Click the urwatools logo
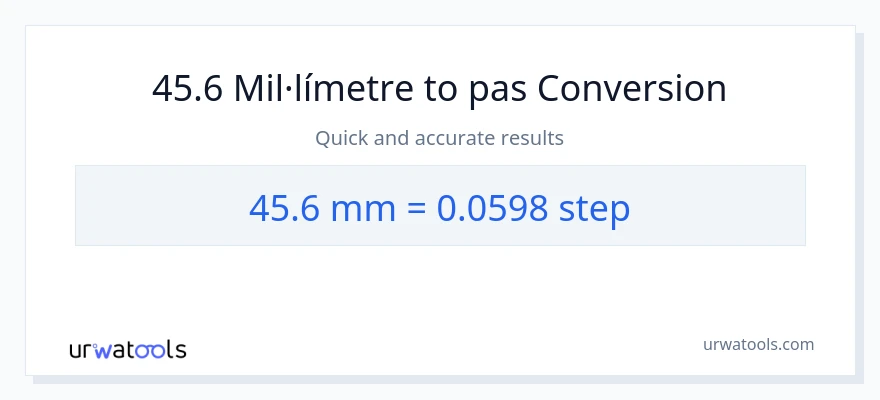 127,350
